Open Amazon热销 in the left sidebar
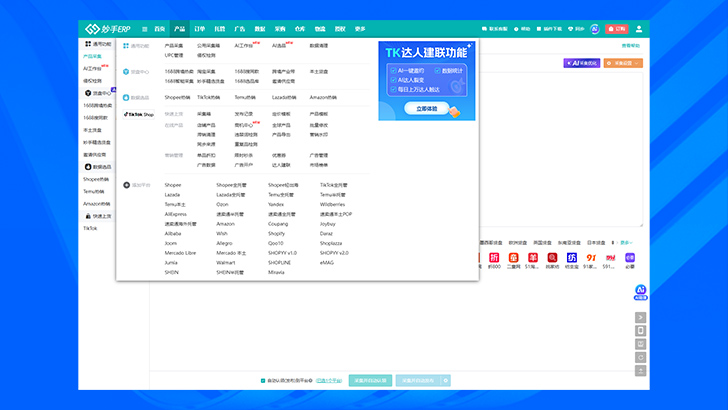The image size is (728, 410). (x=97, y=204)
